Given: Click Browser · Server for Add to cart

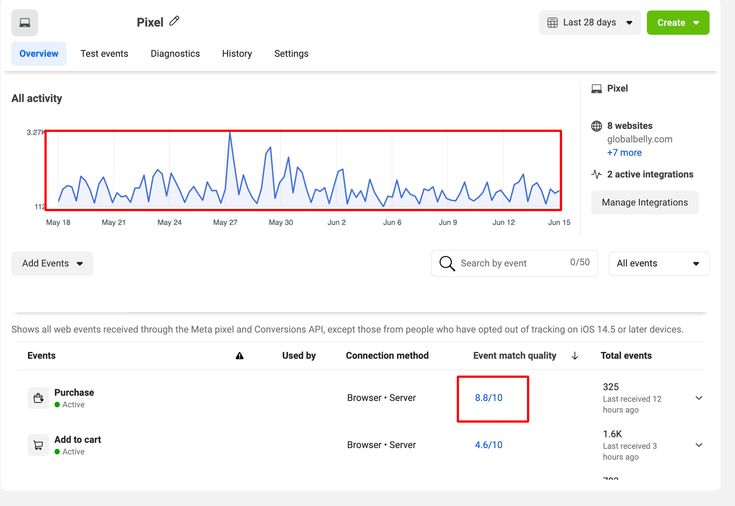Looking at the screenshot, I should [x=381, y=445].
